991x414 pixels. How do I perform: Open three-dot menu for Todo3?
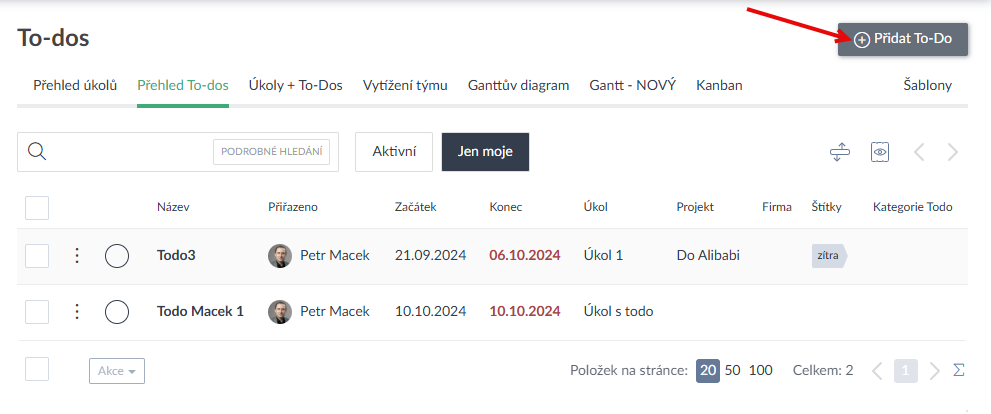point(77,255)
